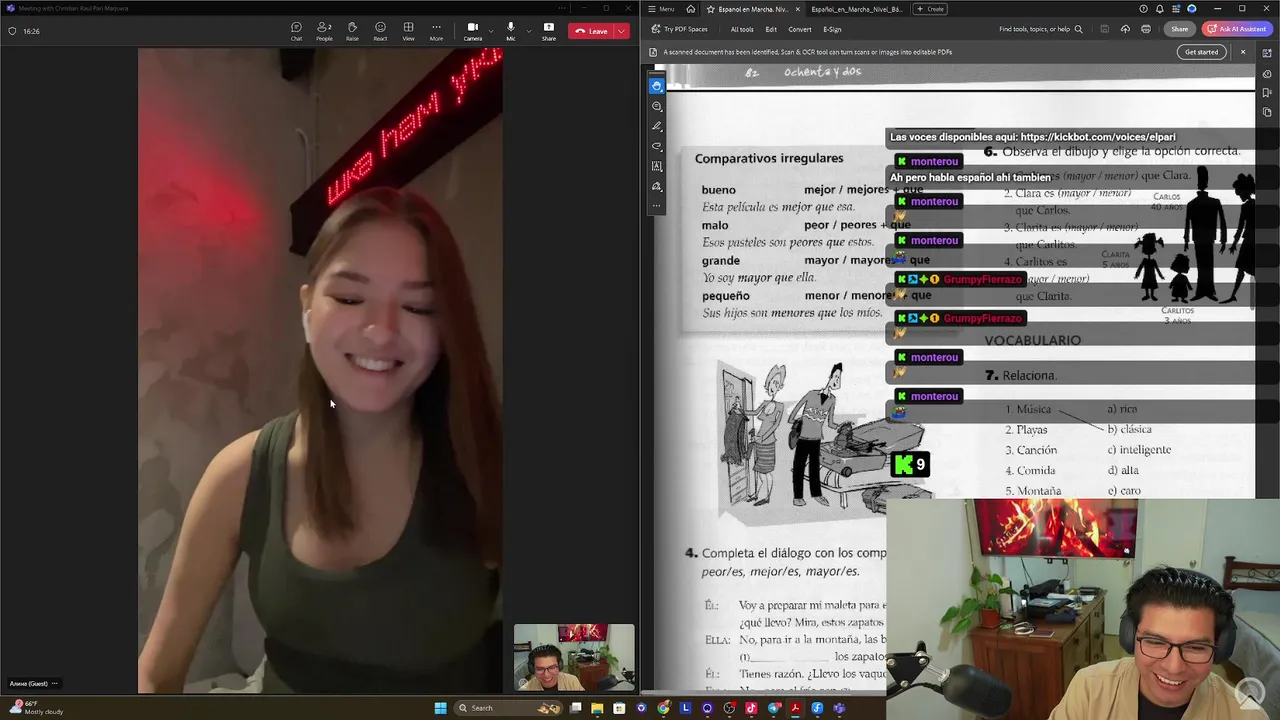Open the Edit menu in Acrobat

click(771, 29)
